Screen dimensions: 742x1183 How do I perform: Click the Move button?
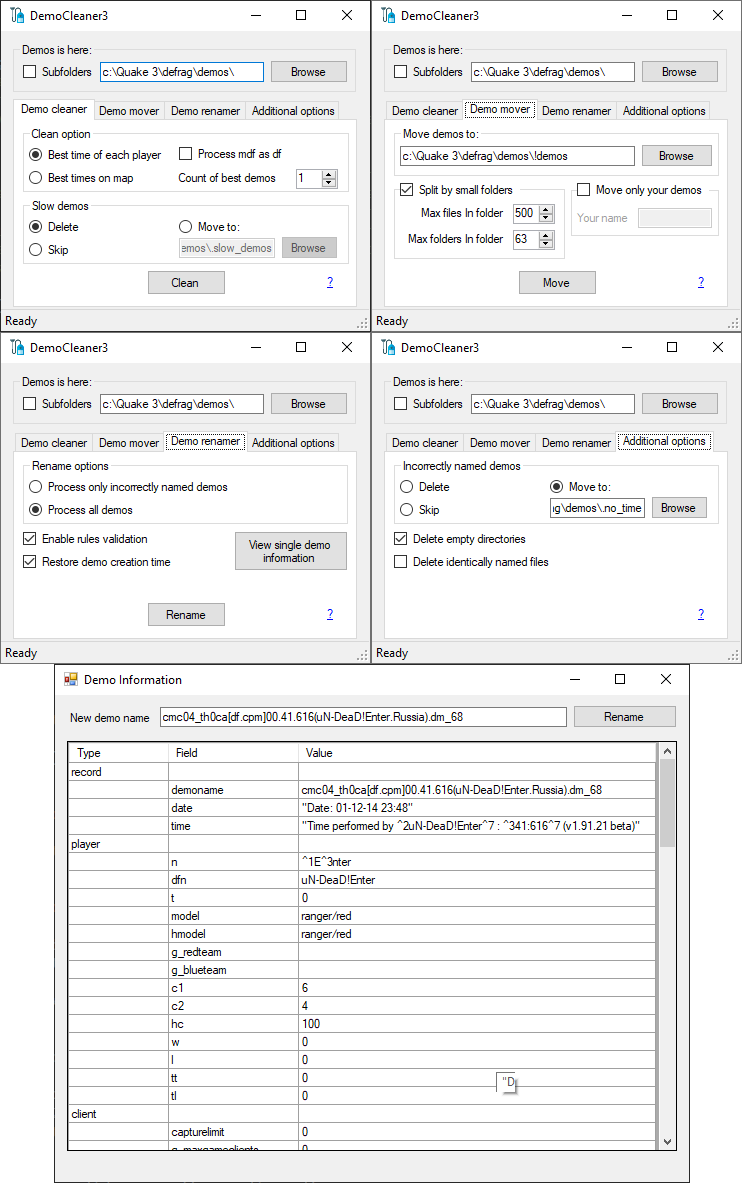click(x=557, y=283)
